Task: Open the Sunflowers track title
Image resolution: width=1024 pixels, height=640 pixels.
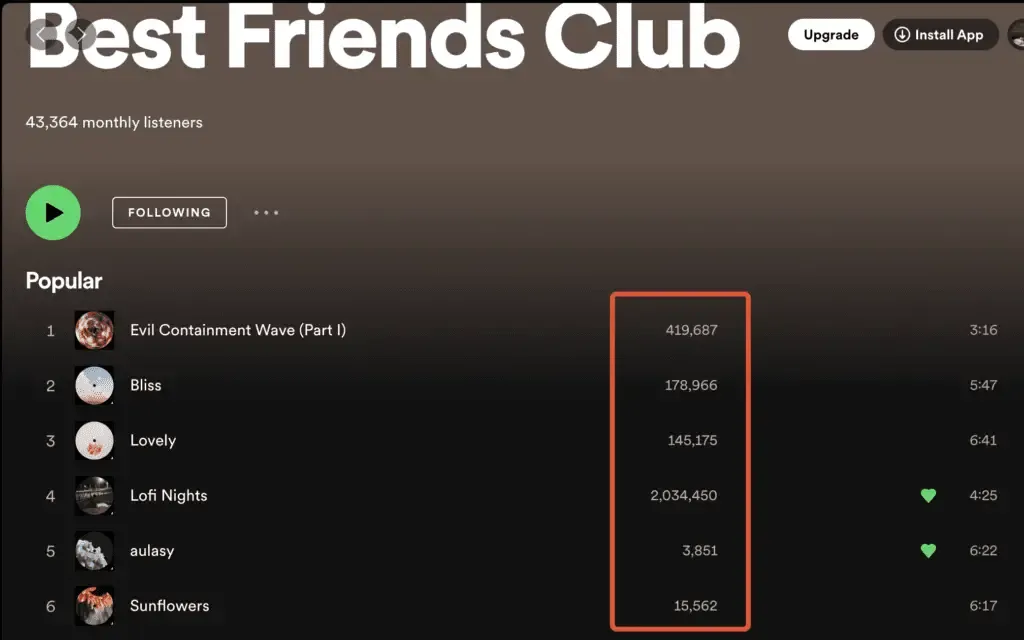Action: [x=169, y=605]
